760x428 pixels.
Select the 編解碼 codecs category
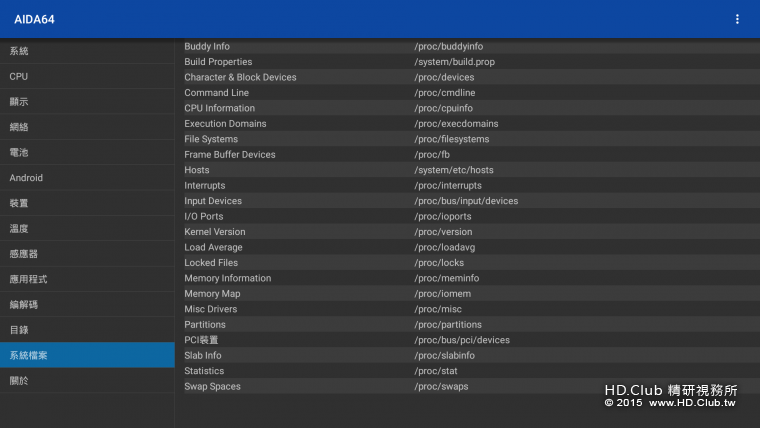coord(24,304)
